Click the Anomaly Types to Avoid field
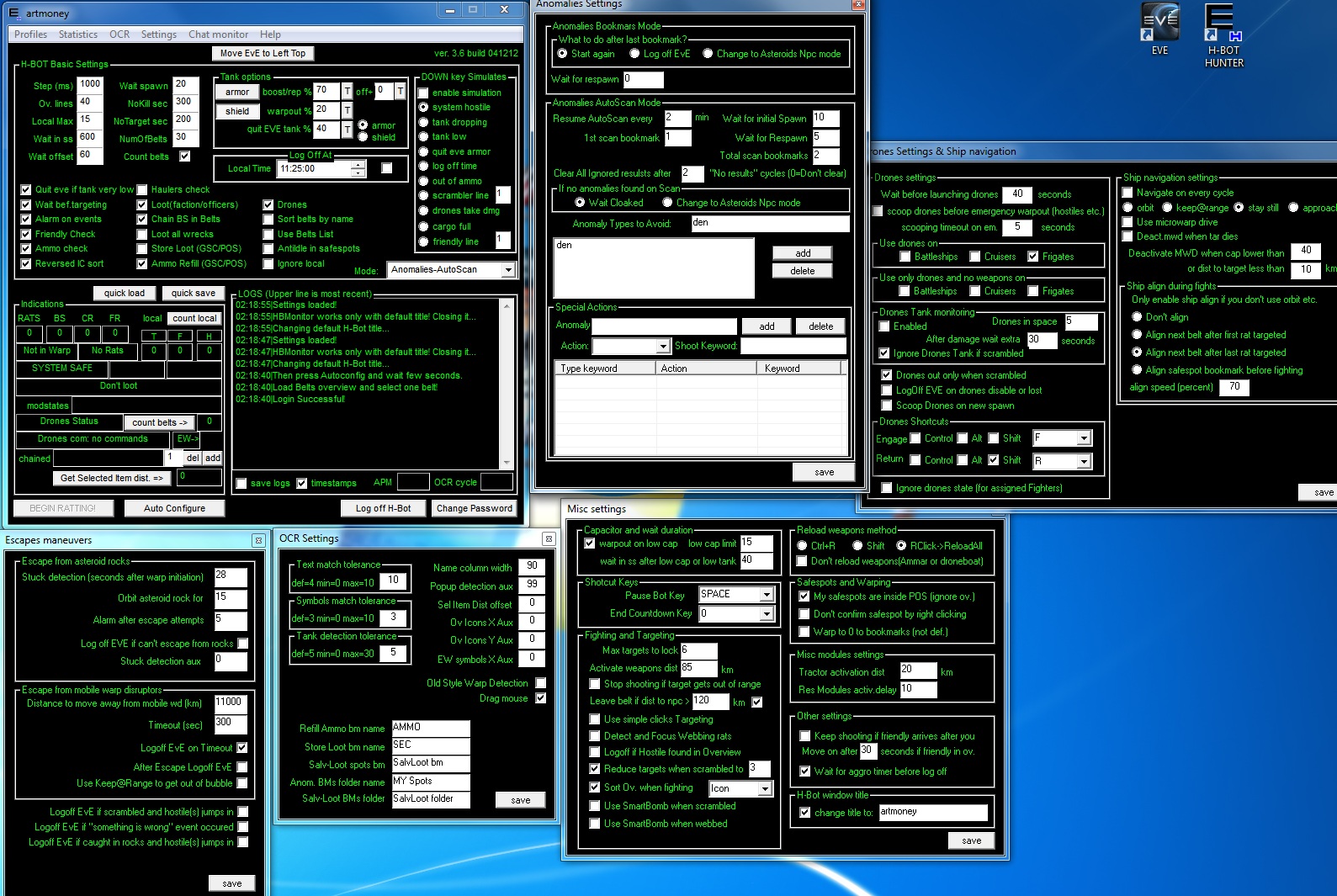The height and width of the screenshot is (896, 1337). (770, 224)
